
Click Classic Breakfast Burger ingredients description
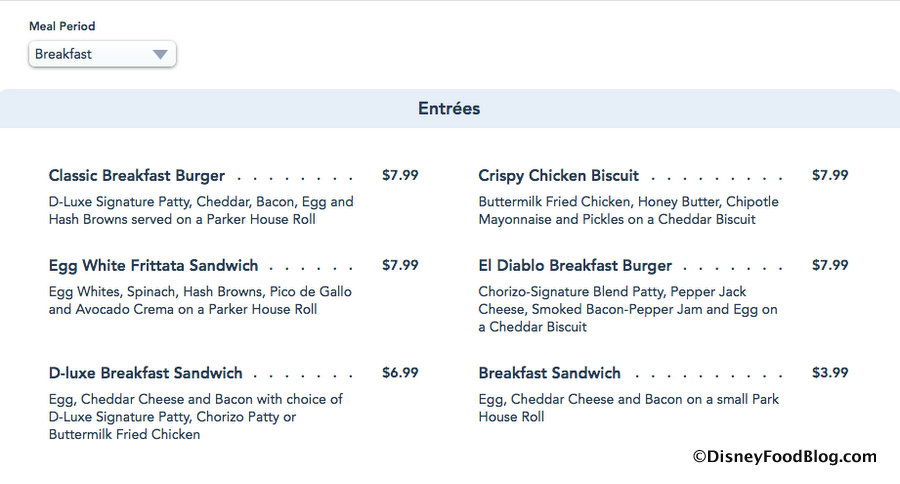[x=200, y=210]
